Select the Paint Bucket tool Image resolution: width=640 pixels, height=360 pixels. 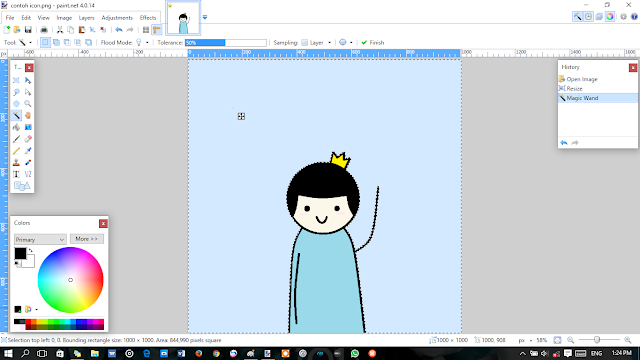pyautogui.click(x=16, y=127)
